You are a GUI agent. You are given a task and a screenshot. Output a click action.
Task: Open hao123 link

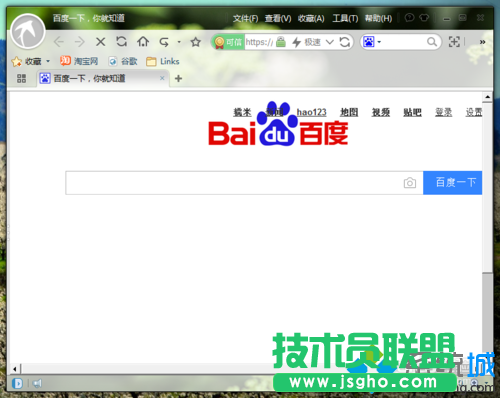coord(311,112)
